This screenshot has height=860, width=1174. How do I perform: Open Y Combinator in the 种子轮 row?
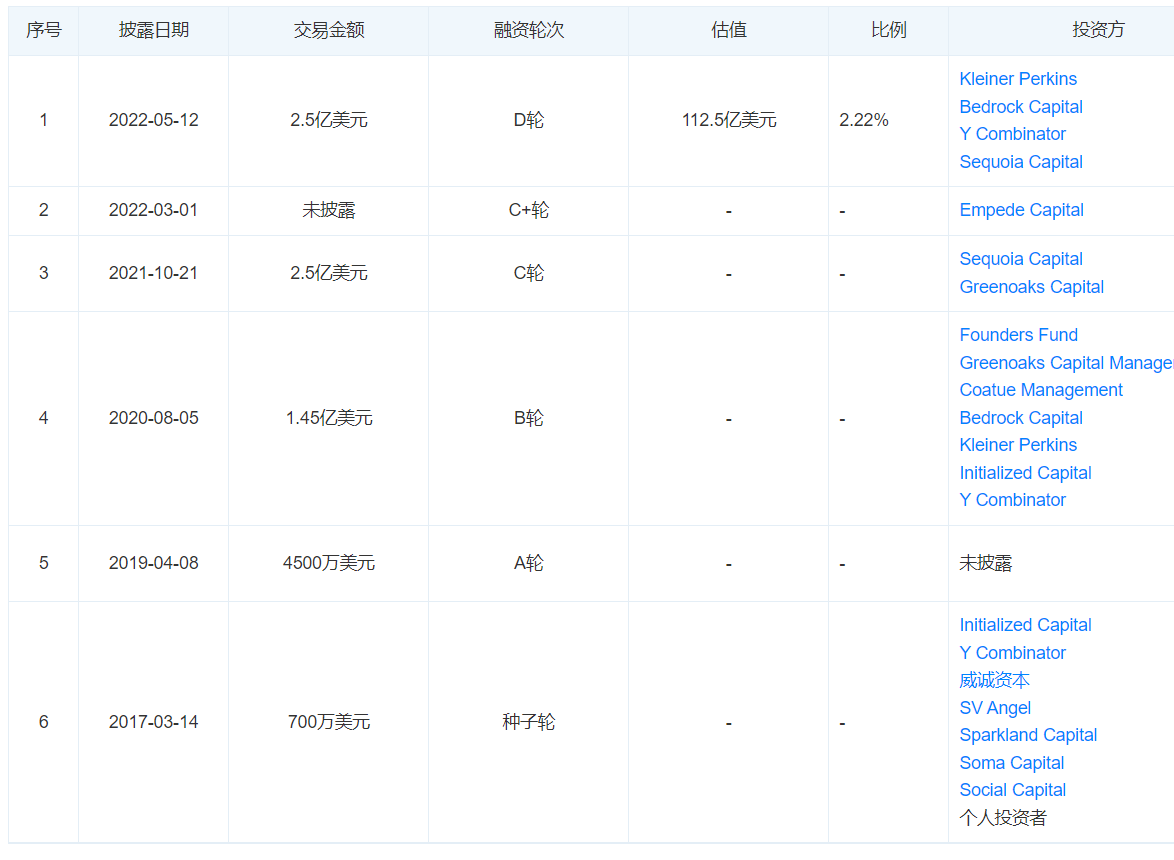pos(1012,652)
